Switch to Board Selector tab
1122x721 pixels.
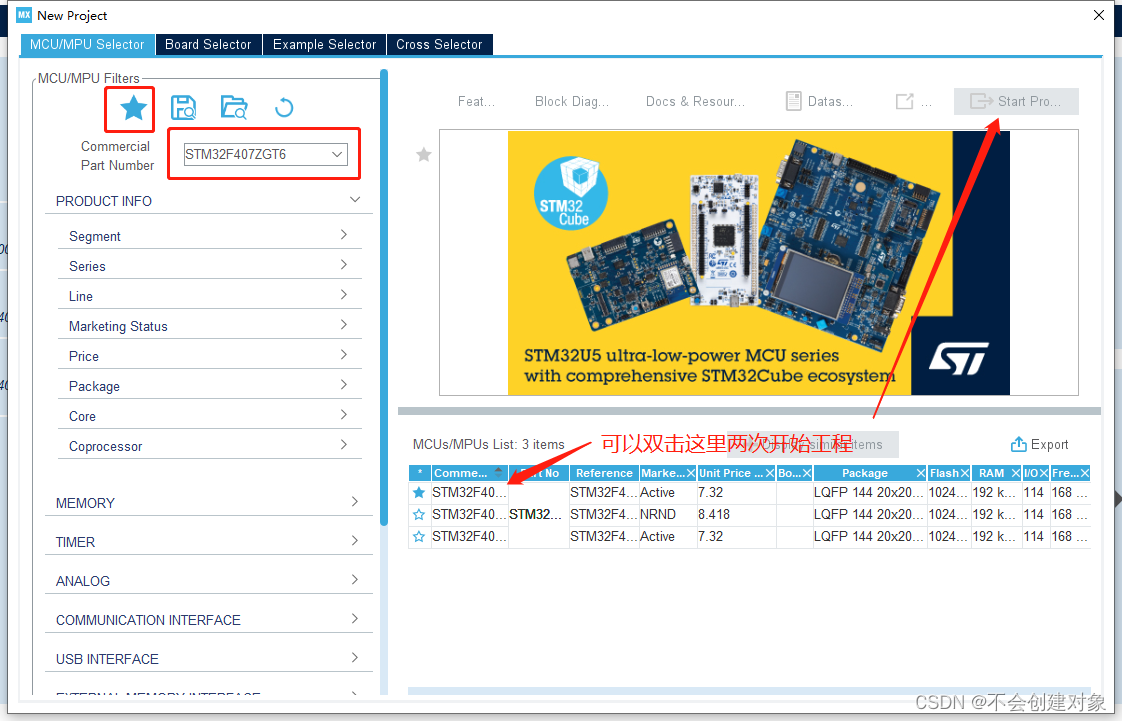tap(208, 44)
